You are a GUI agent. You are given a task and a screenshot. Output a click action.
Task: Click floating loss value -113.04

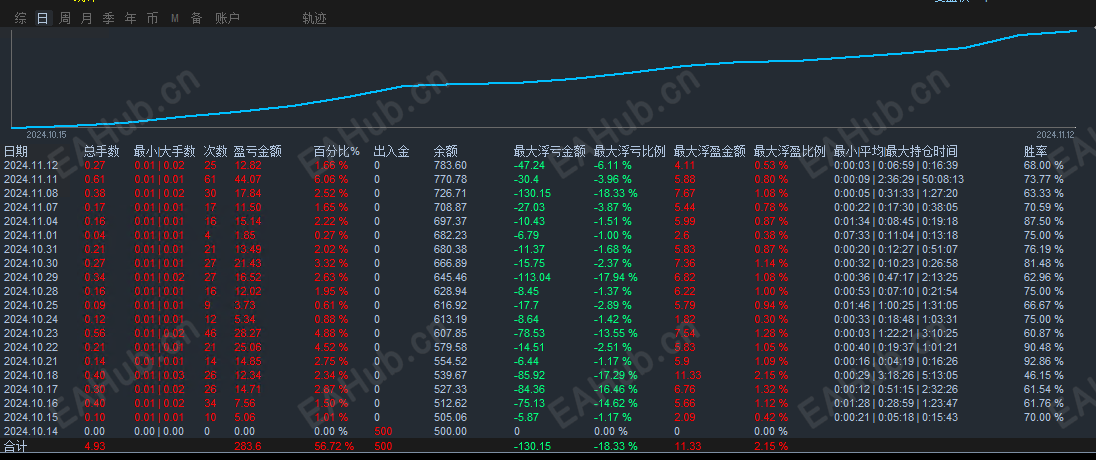tap(532, 278)
